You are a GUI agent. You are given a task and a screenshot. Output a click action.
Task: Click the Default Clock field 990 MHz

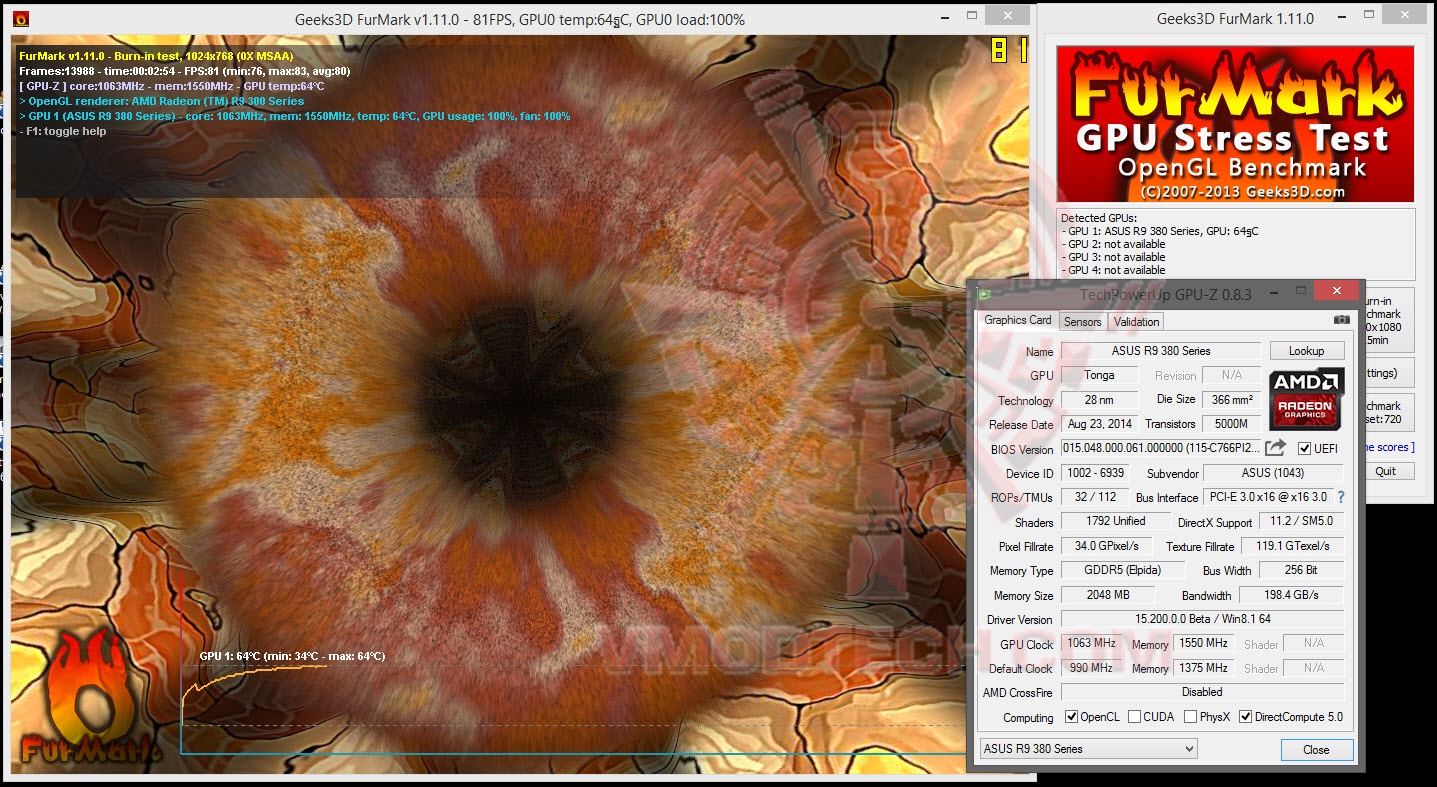point(1091,668)
